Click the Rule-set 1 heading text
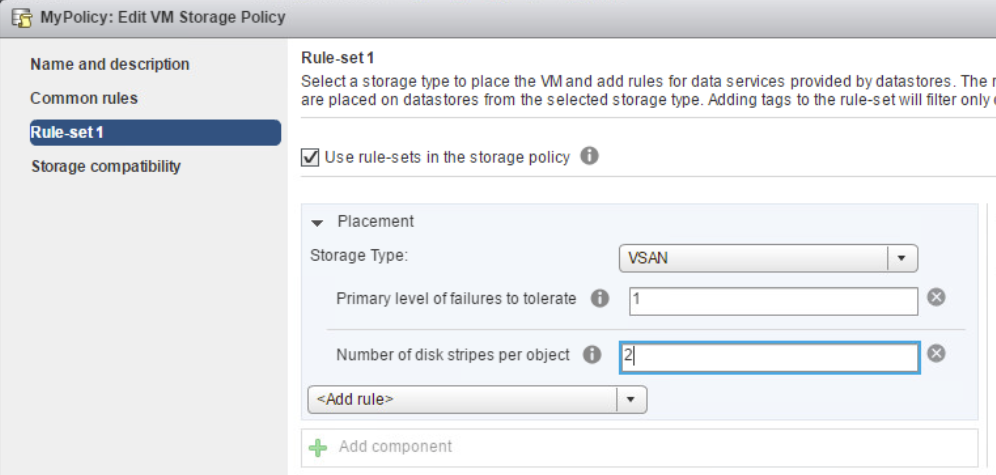The height and width of the screenshot is (475, 996). [x=337, y=58]
